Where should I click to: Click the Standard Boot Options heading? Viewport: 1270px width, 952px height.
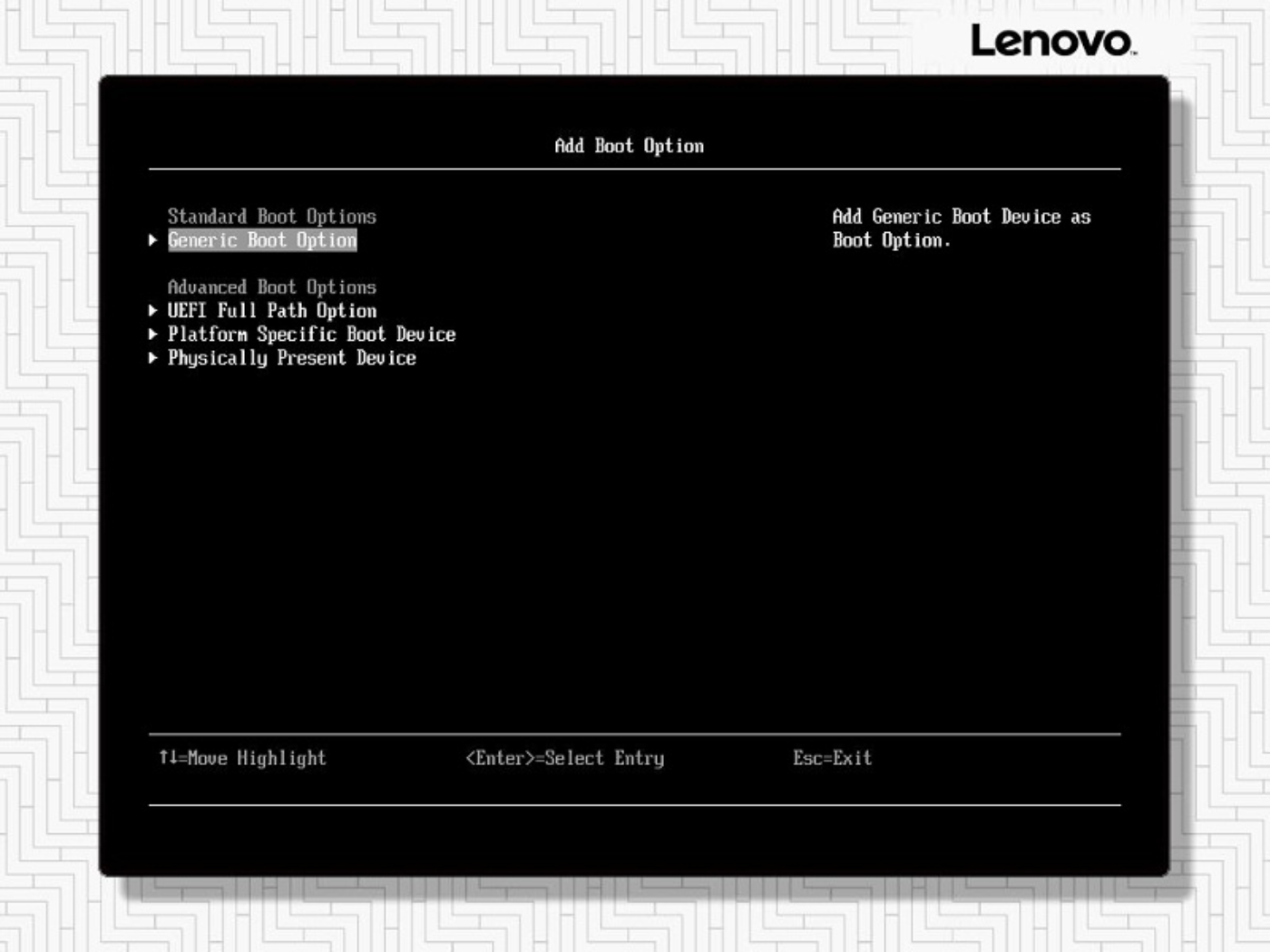[x=272, y=217]
